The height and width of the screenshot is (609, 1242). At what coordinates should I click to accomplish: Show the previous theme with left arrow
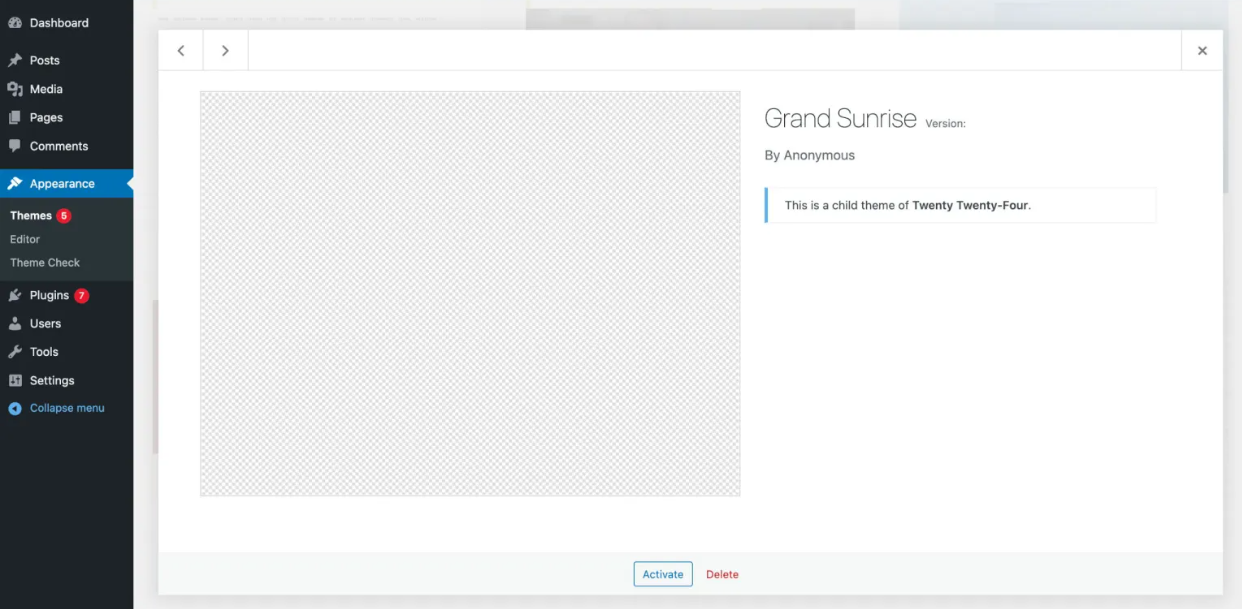[x=181, y=50]
